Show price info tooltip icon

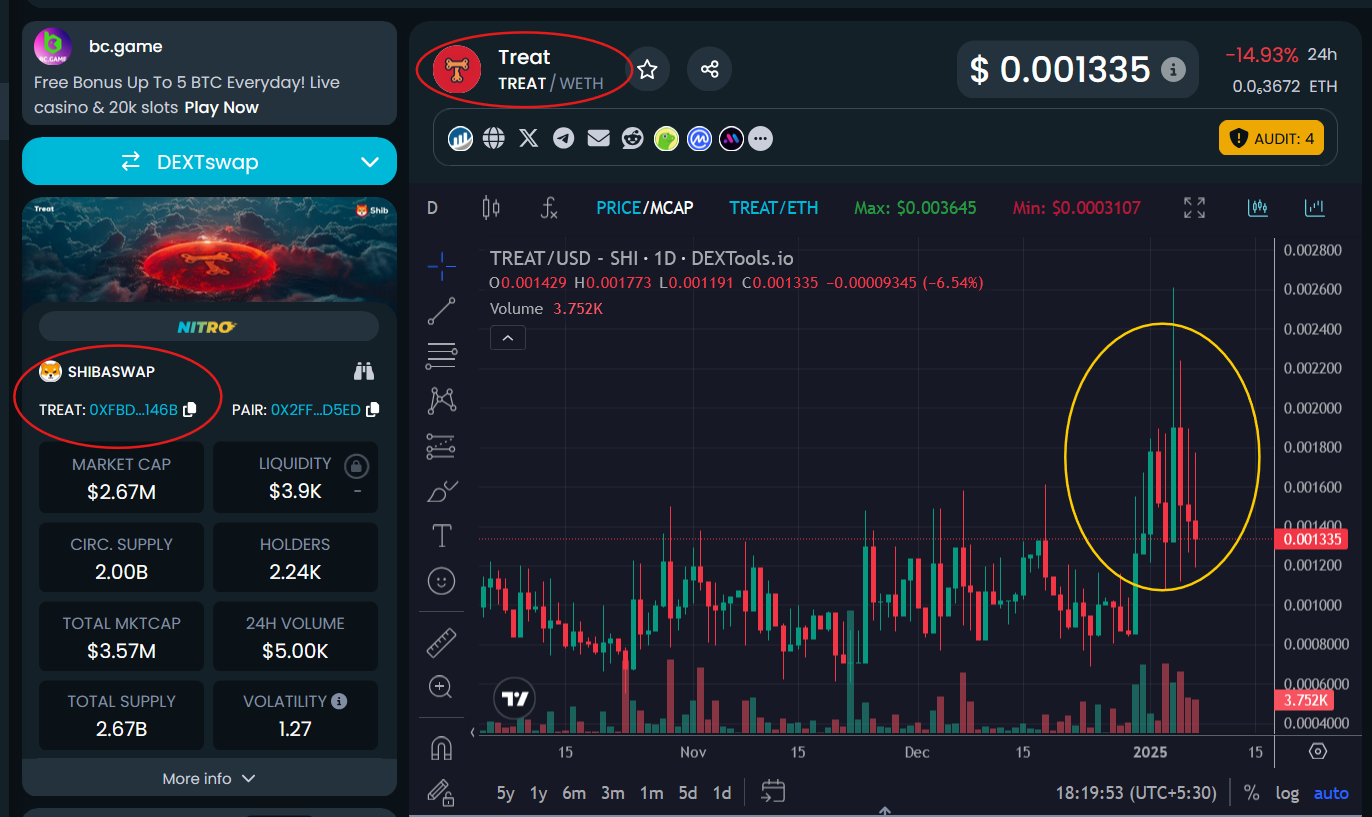[1173, 70]
